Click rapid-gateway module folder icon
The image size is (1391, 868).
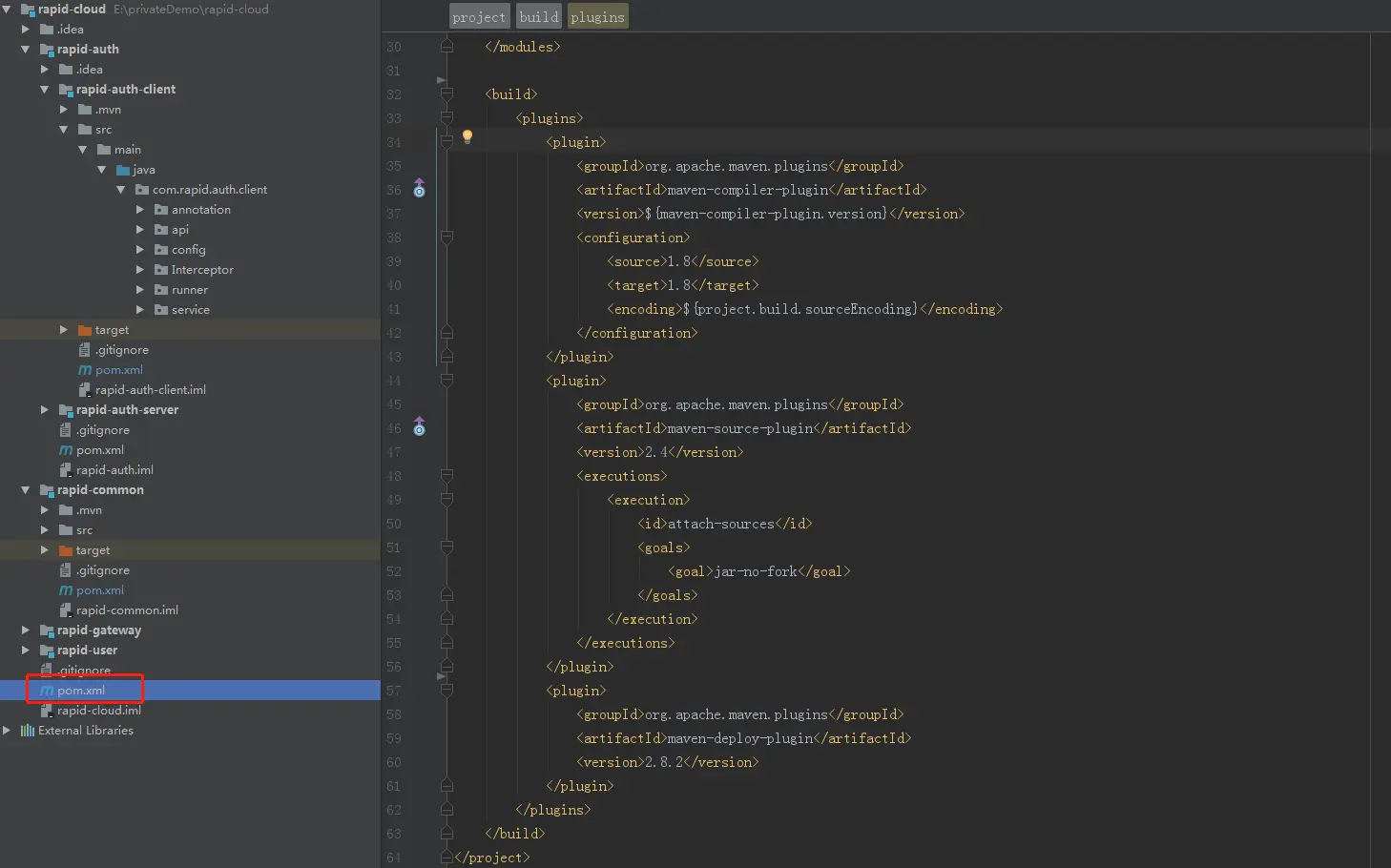pyautogui.click(x=47, y=630)
